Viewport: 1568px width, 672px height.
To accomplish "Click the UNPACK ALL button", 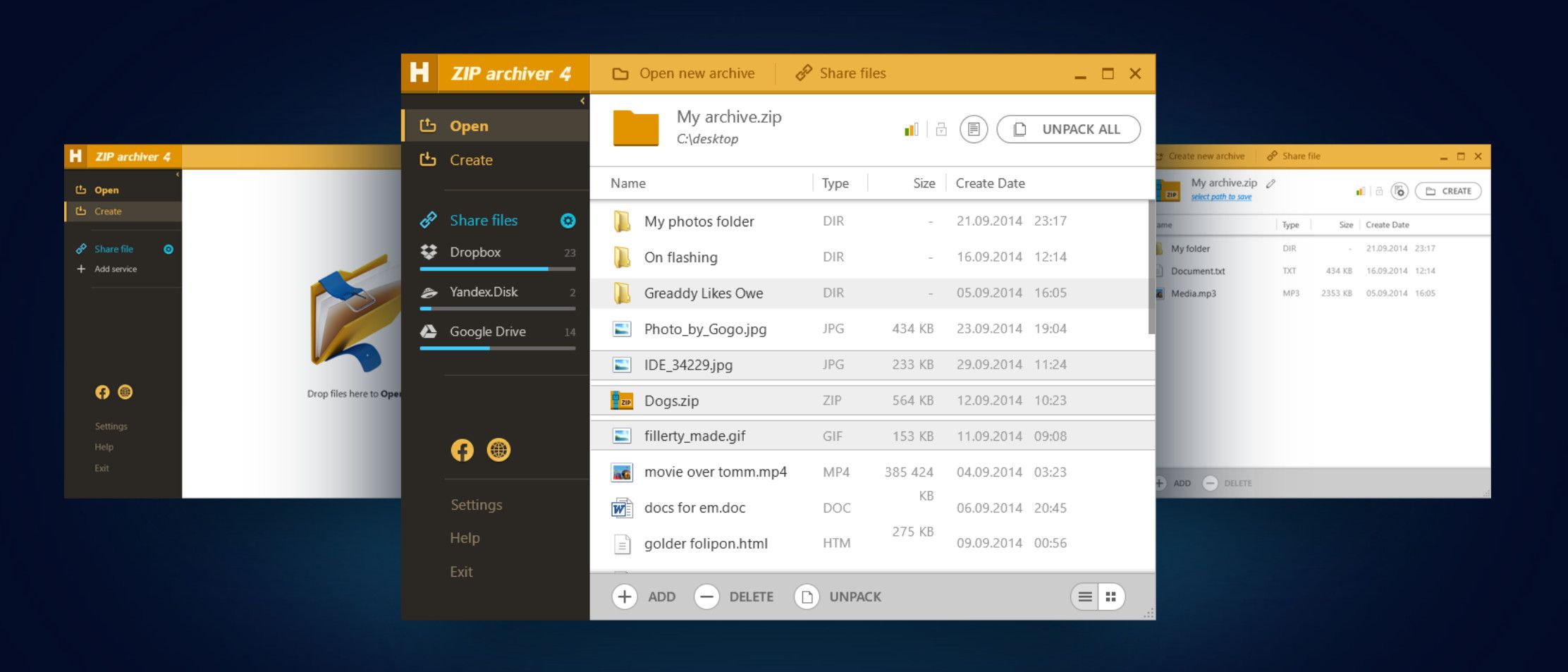I will coord(1068,129).
